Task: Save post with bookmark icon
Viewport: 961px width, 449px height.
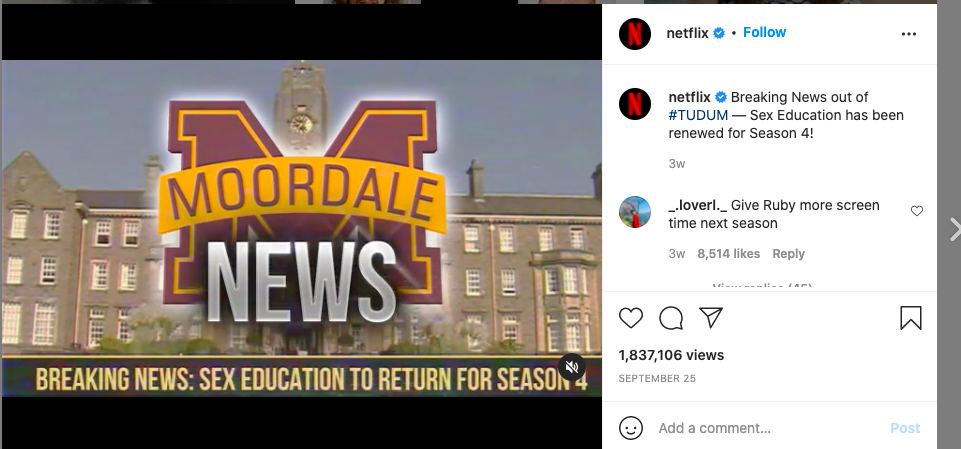Action: click(x=911, y=318)
